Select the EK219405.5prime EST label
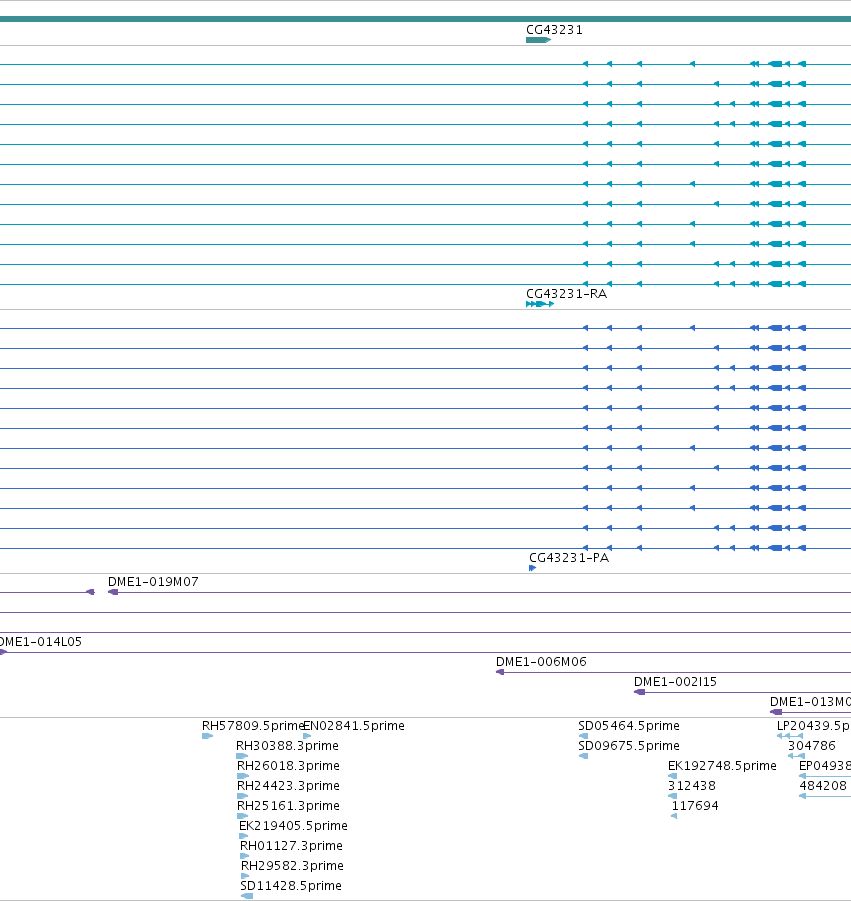Viewport: 851px width, 901px height. click(293, 826)
